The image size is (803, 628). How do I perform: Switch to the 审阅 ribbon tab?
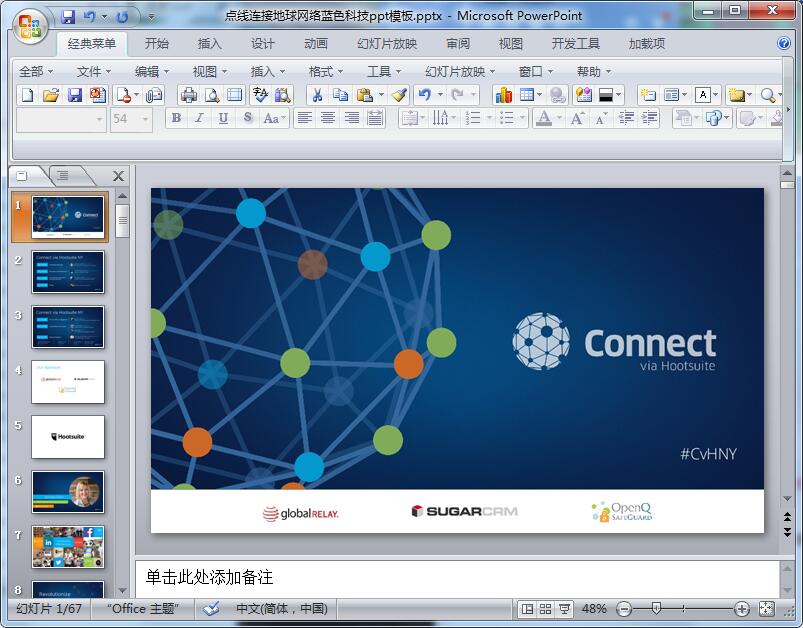[458, 44]
